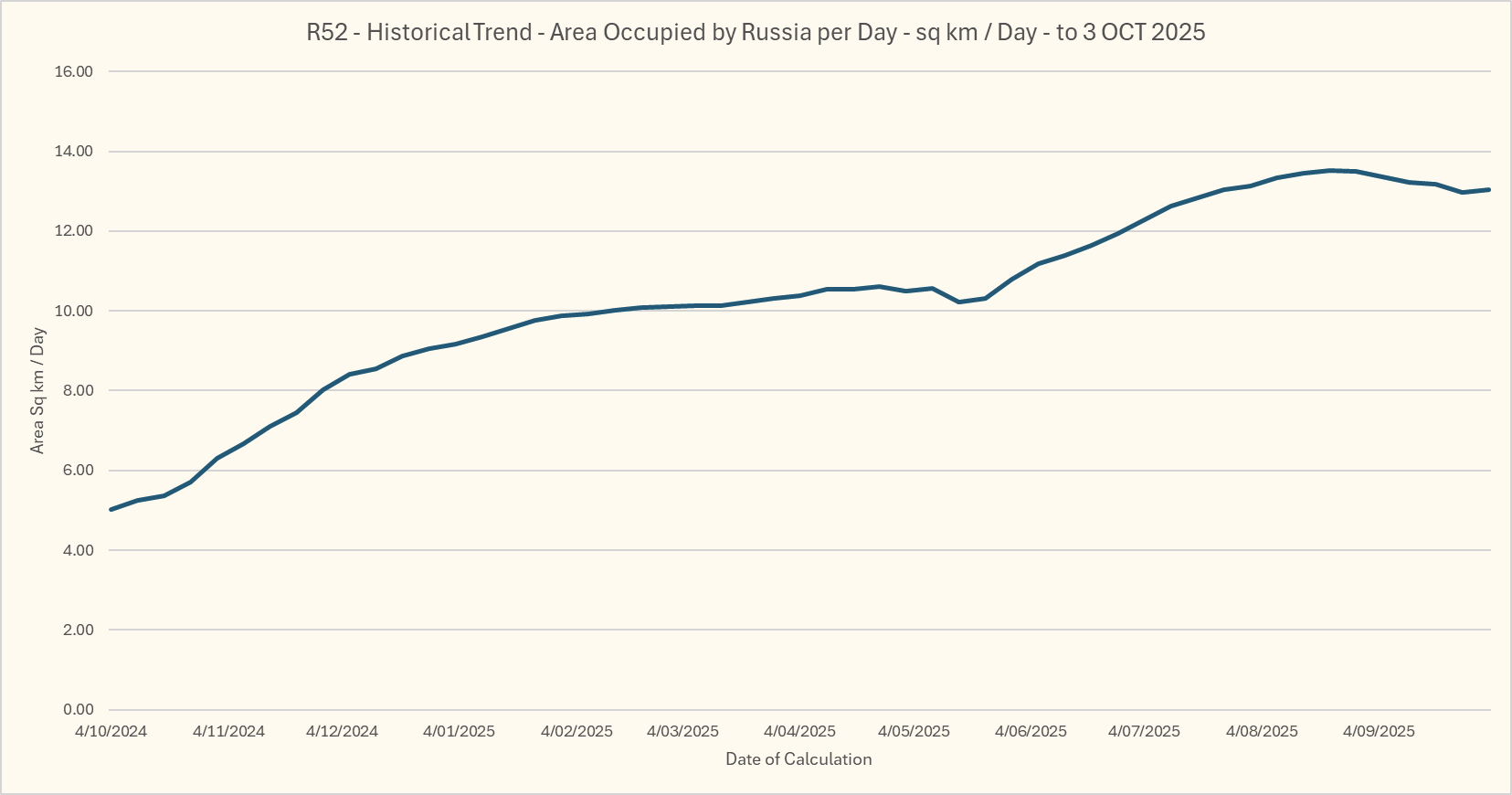Select the 4/03/2025 x-axis label
This screenshot has height=795, width=1512.
click(x=682, y=732)
